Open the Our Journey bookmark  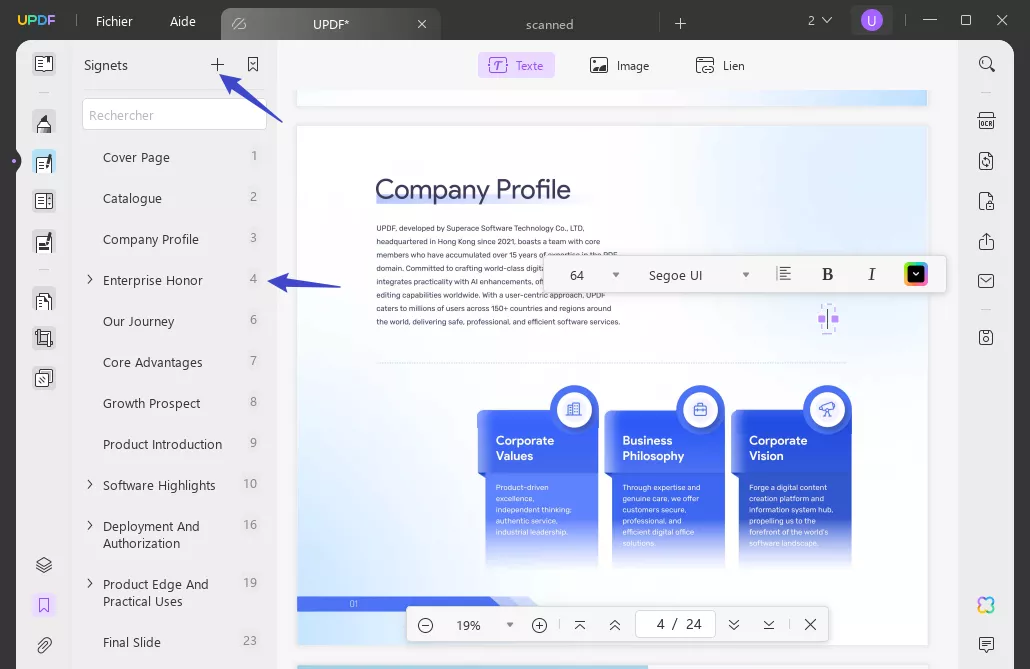point(138,321)
